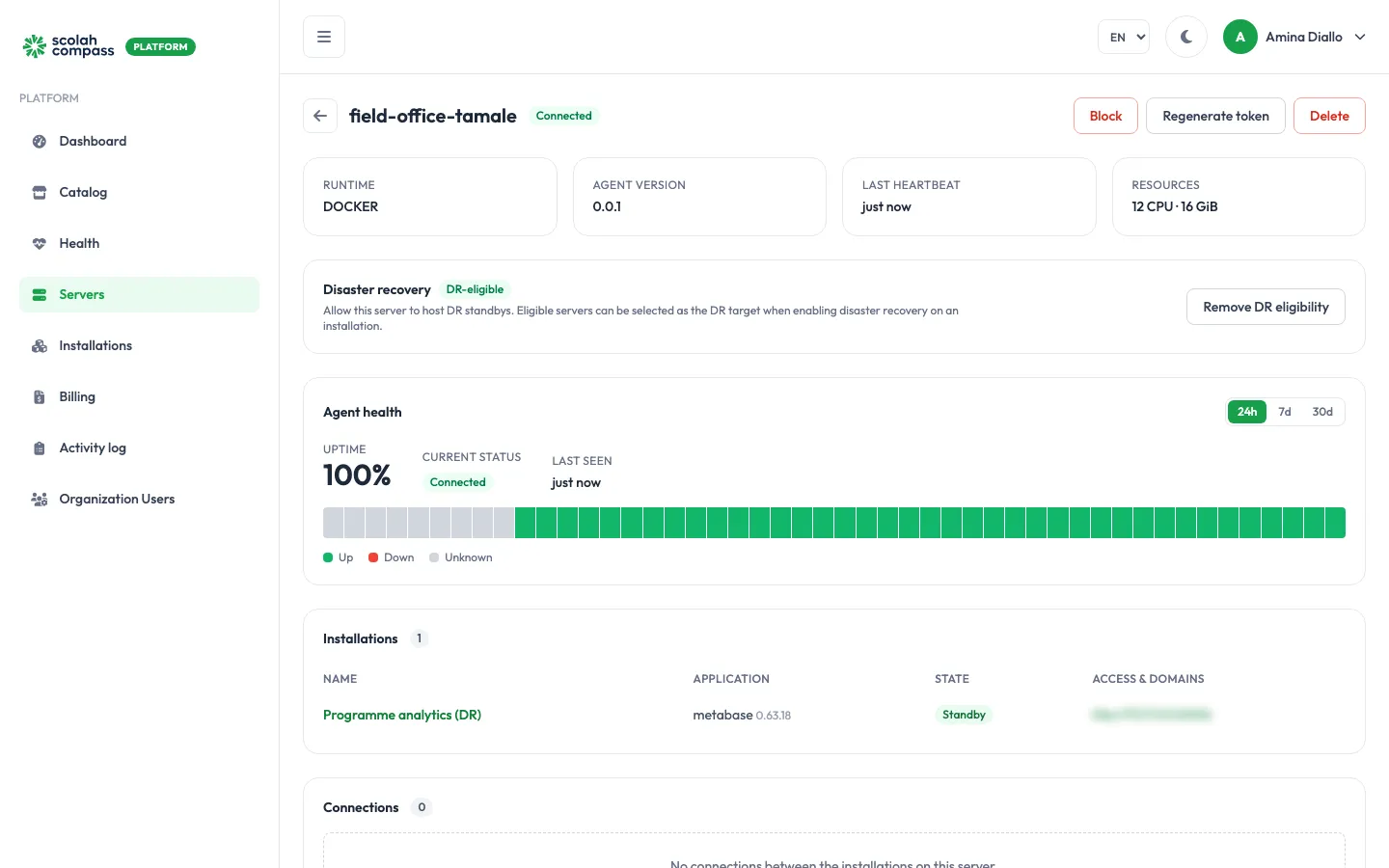The width and height of the screenshot is (1389, 868).
Task: Click the first gray uptime bar segment
Action: coord(333,523)
